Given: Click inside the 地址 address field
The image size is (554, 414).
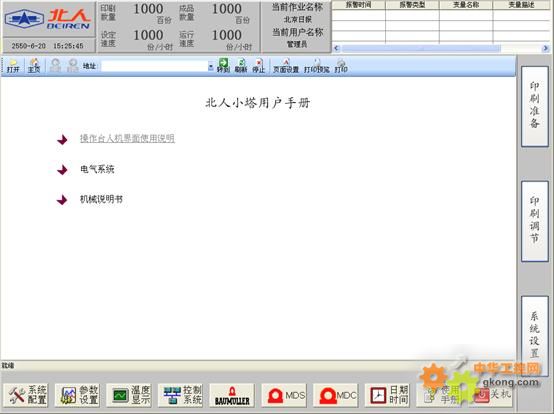Looking at the screenshot, I should click(x=154, y=66).
